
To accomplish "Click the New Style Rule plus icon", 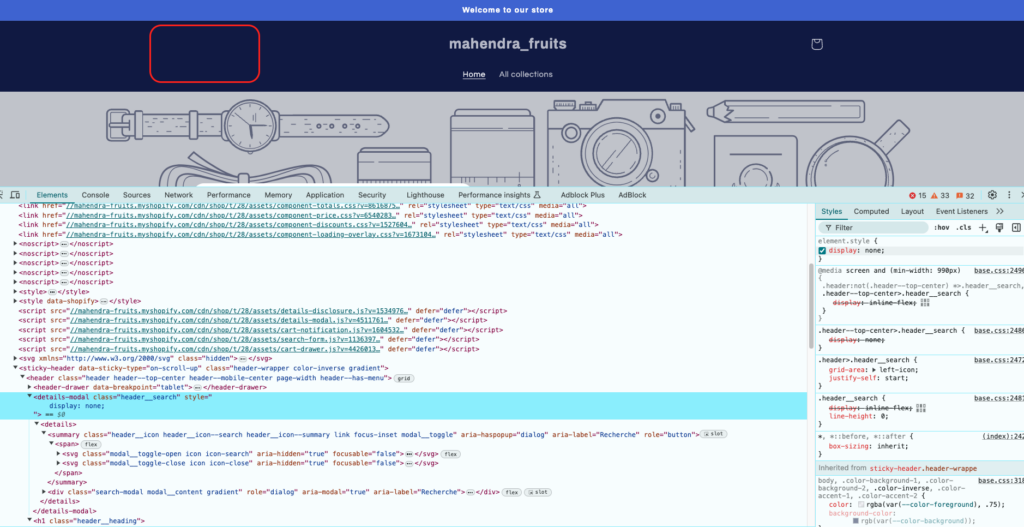I will (x=982, y=228).
